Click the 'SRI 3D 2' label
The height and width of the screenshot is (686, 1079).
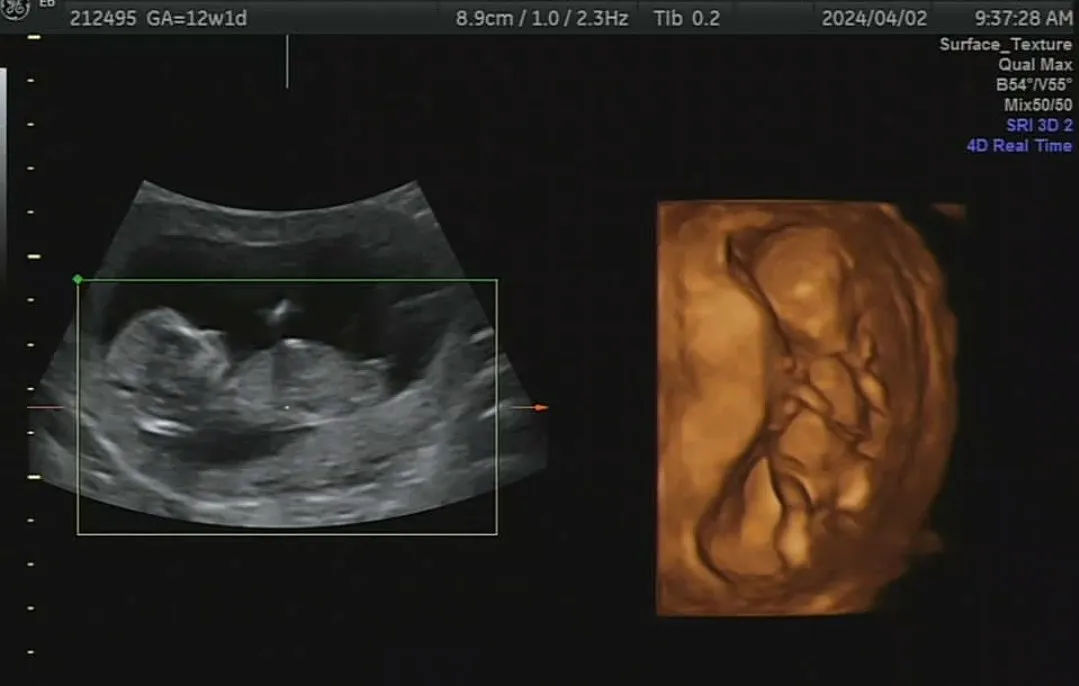(1039, 125)
